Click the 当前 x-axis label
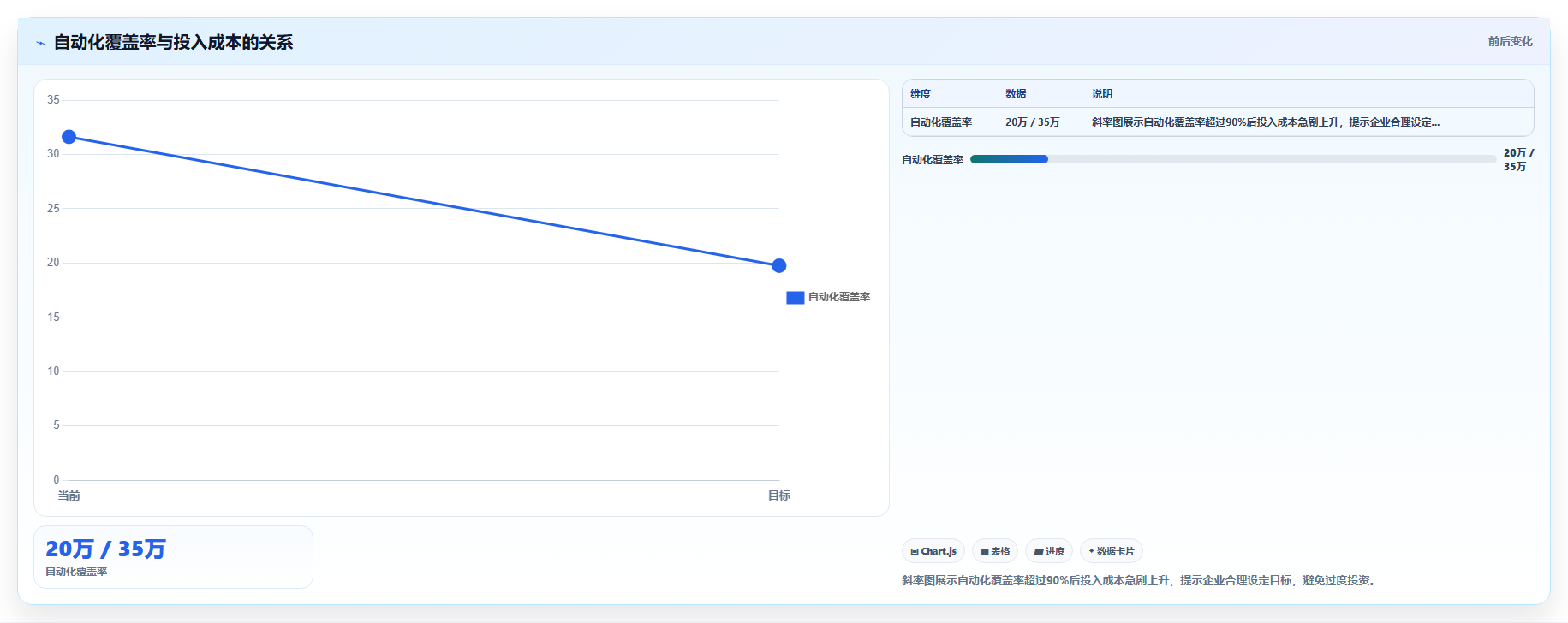1568x623 pixels. point(69,495)
